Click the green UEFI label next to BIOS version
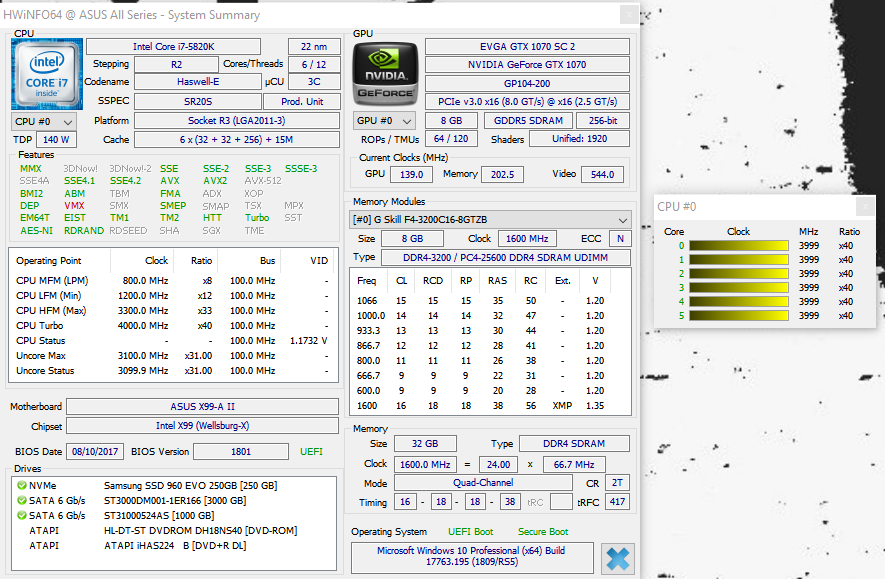This screenshot has height=579, width=885. (x=312, y=451)
